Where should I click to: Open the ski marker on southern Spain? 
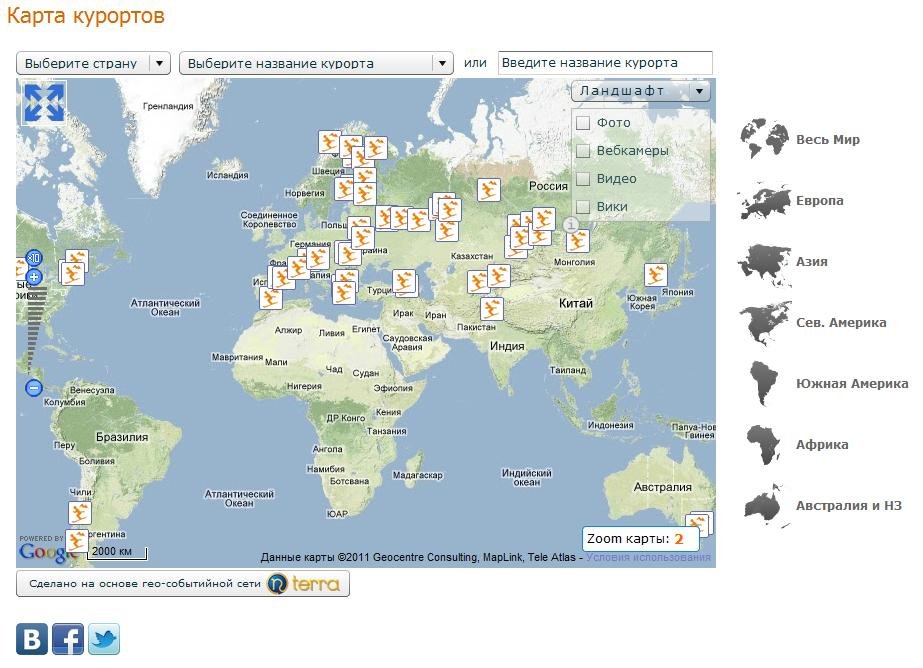tap(270, 298)
